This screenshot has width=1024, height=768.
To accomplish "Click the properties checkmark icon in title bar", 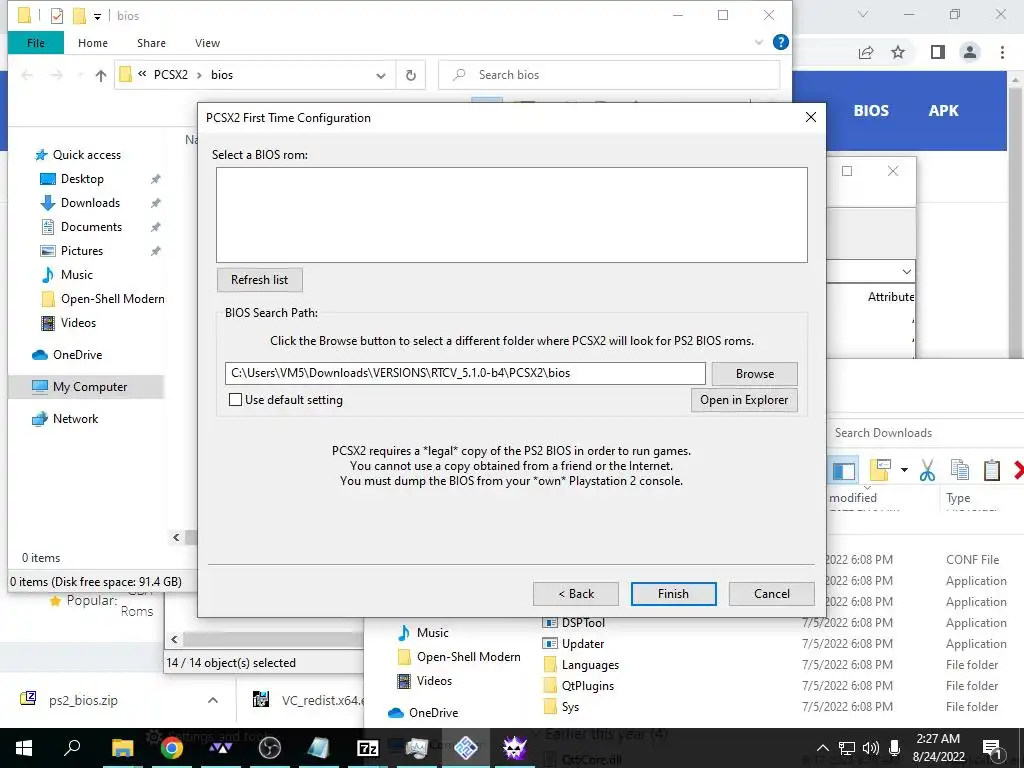I will tap(57, 16).
